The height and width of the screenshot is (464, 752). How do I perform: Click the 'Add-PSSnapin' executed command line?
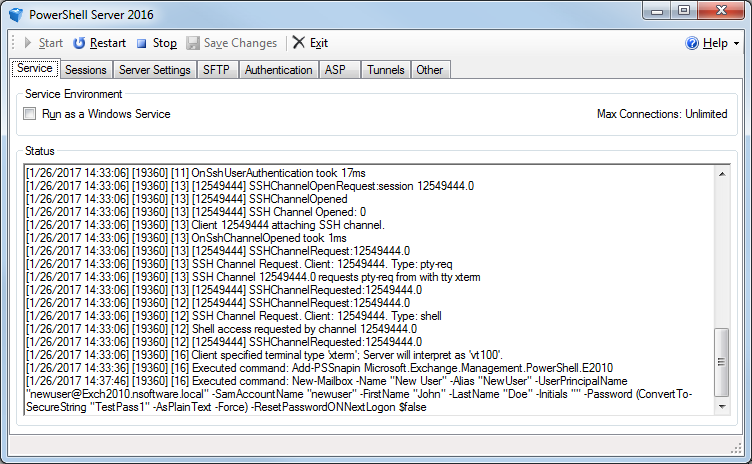tap(319, 368)
